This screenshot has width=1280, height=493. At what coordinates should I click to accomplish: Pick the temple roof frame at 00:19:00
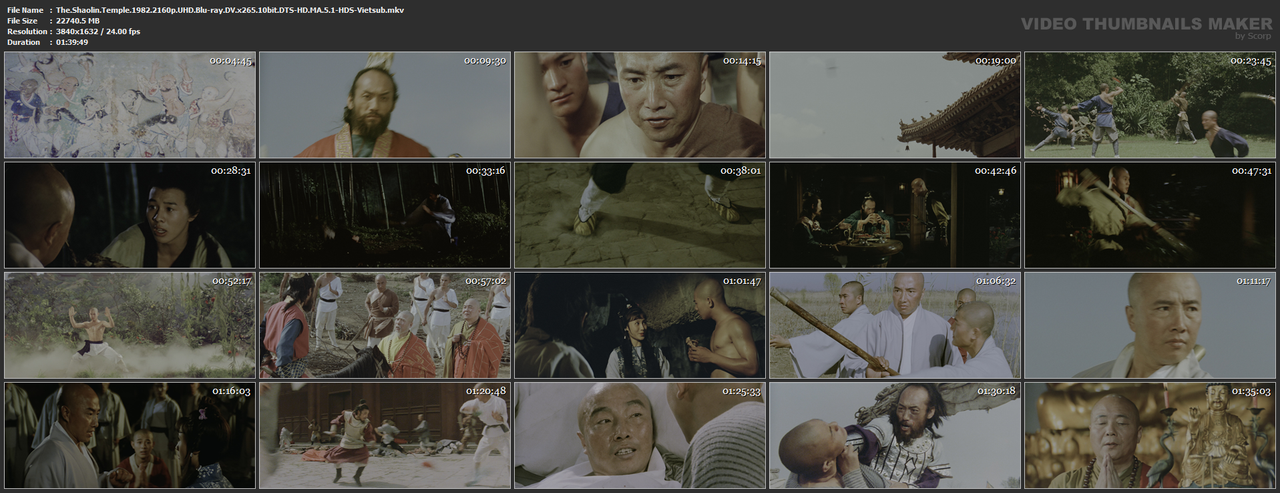tap(895, 105)
